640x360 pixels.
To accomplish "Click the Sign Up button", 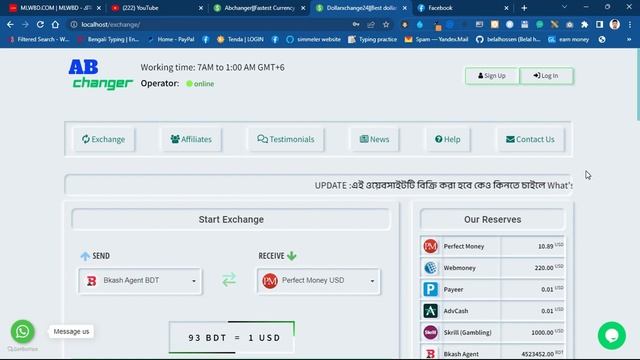I will pyautogui.click(x=492, y=76).
